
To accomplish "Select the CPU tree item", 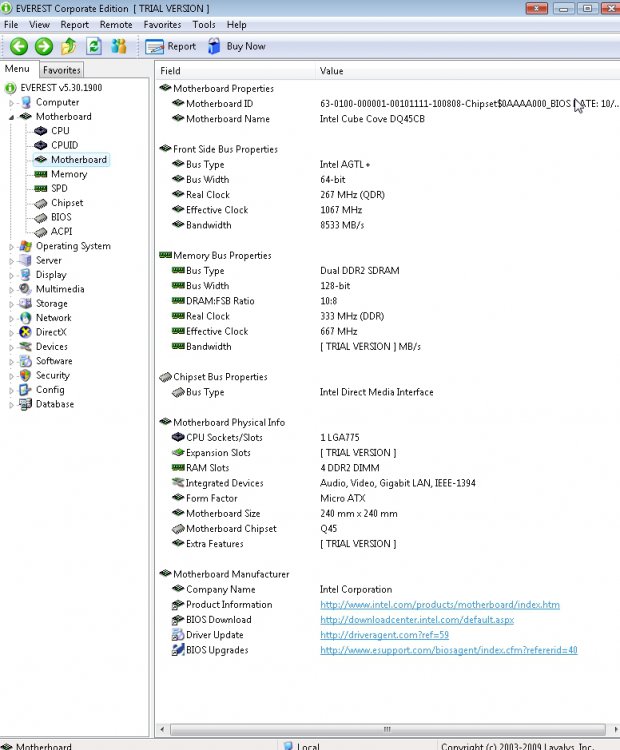I will (60, 131).
